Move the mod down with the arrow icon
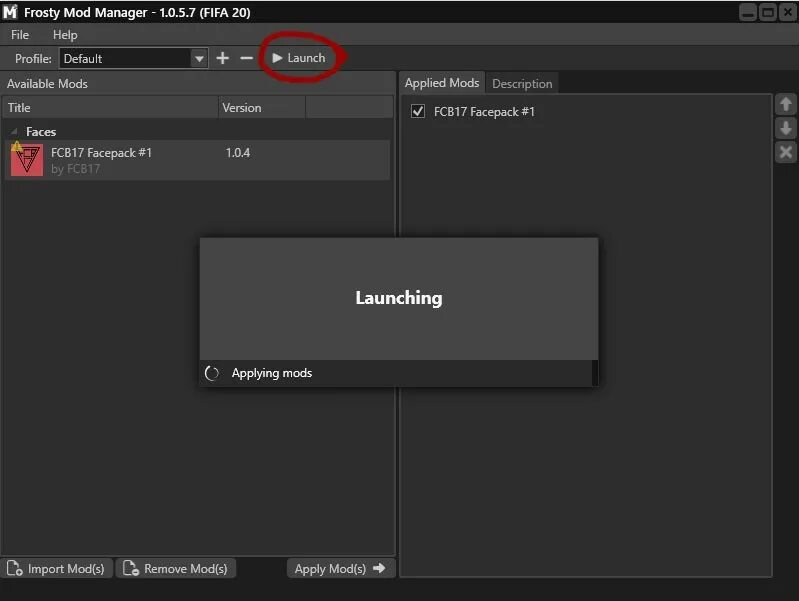 point(785,128)
